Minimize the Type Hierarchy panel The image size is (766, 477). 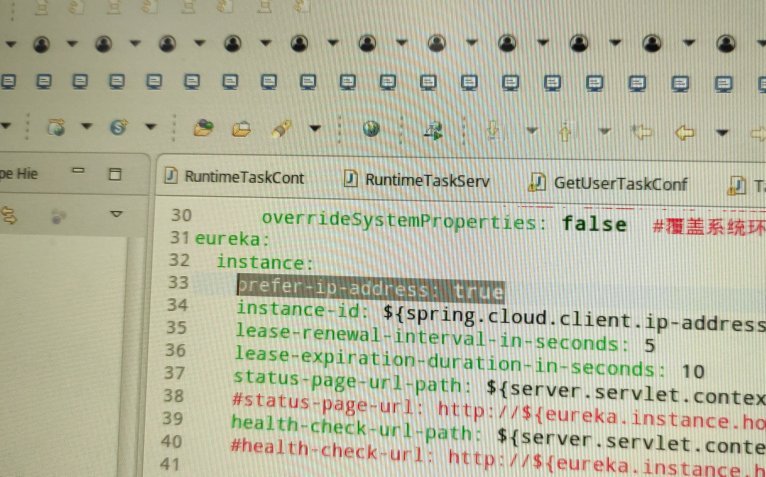click(x=78, y=171)
